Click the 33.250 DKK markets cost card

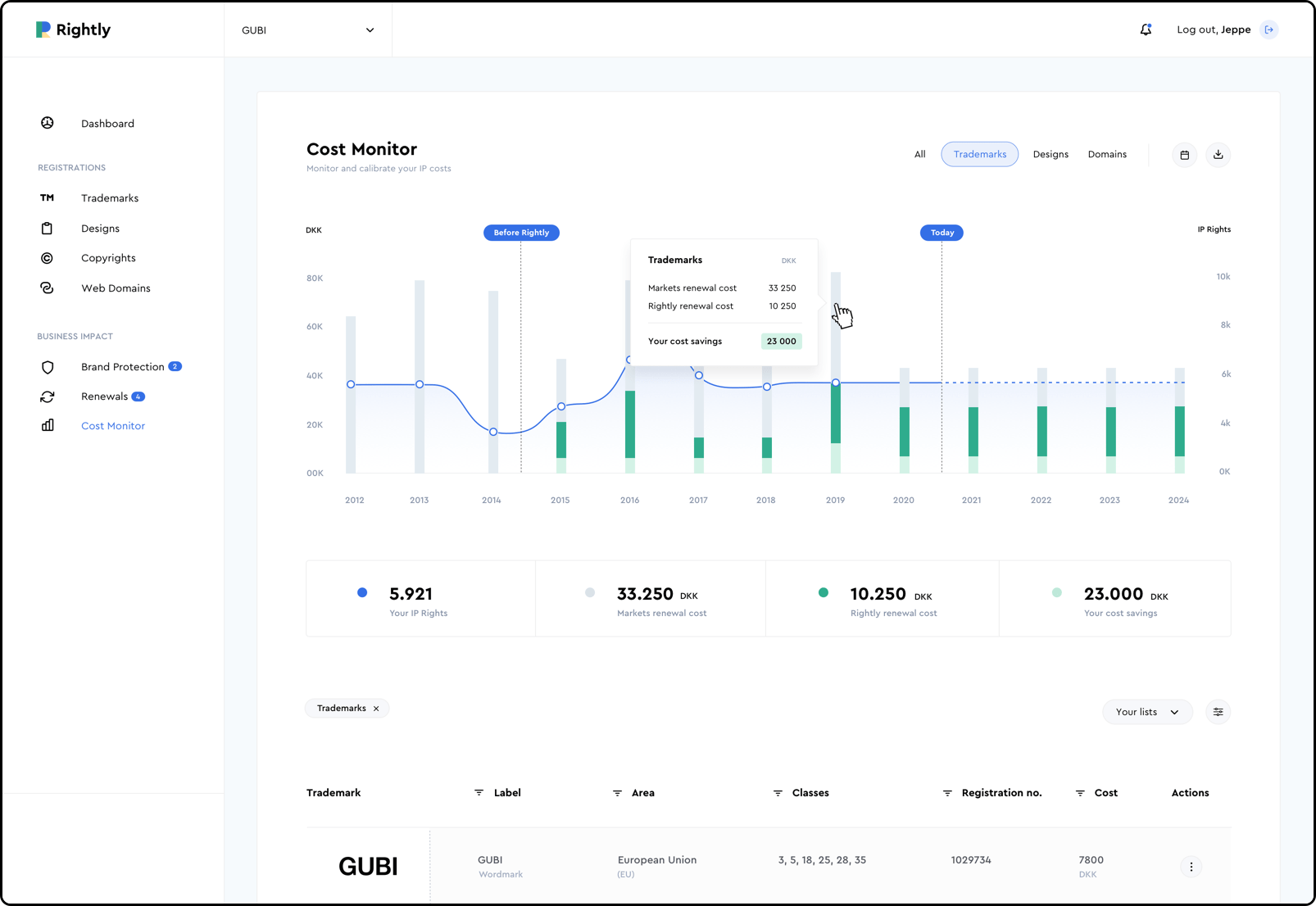(651, 599)
